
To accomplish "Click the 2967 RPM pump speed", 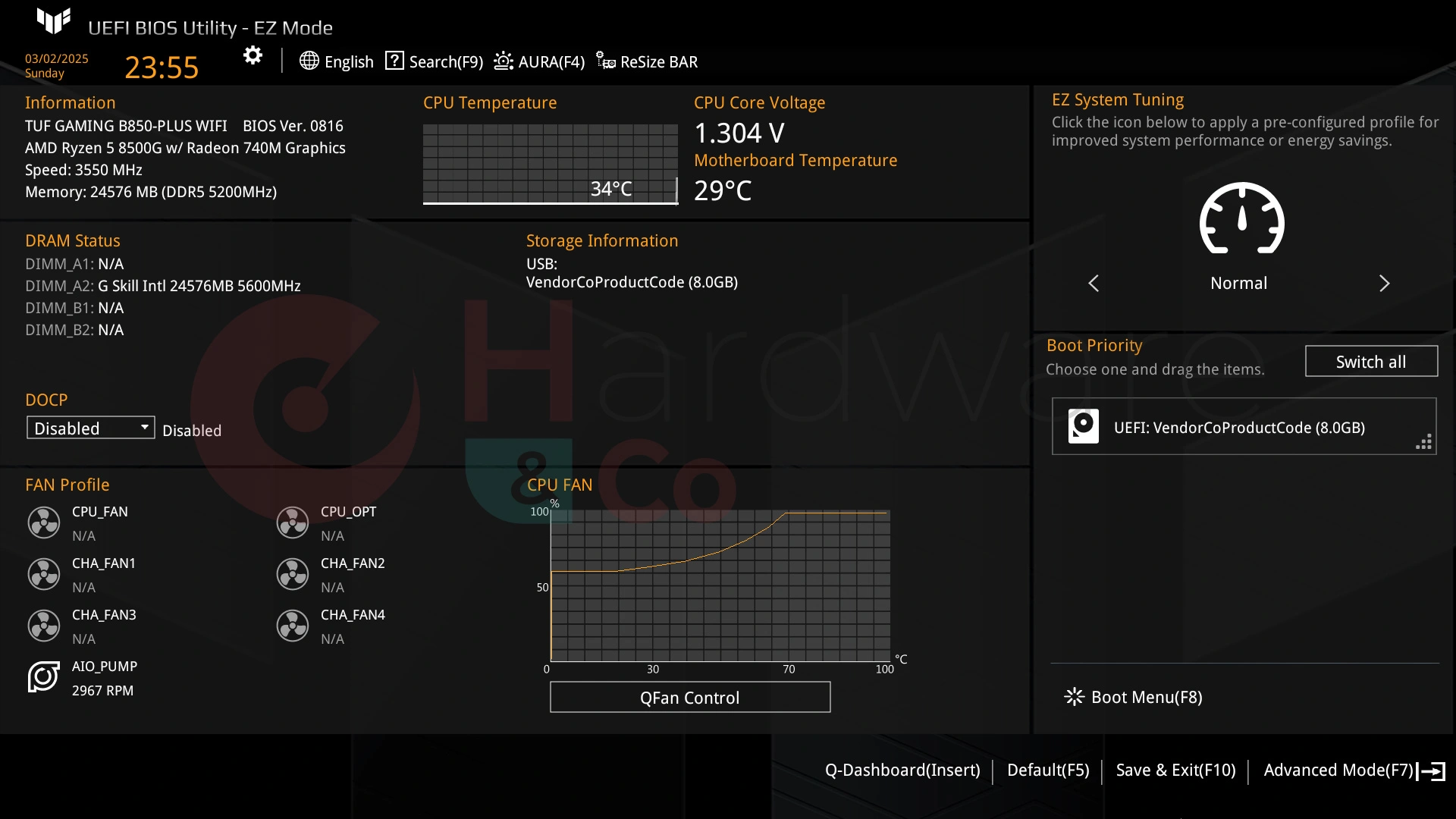I will click(x=102, y=691).
